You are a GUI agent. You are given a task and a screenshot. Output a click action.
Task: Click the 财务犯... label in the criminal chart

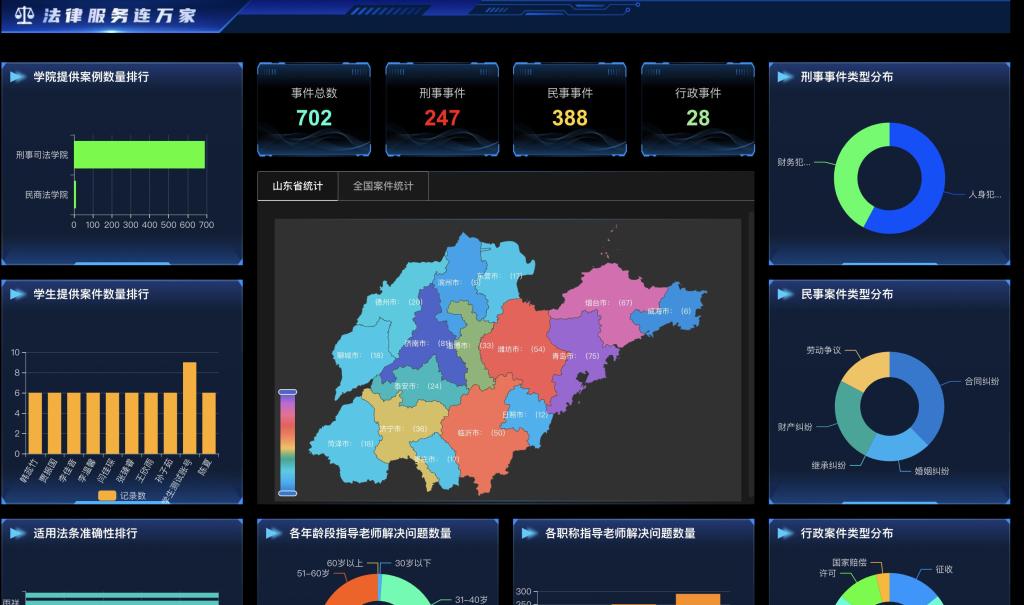(793, 162)
